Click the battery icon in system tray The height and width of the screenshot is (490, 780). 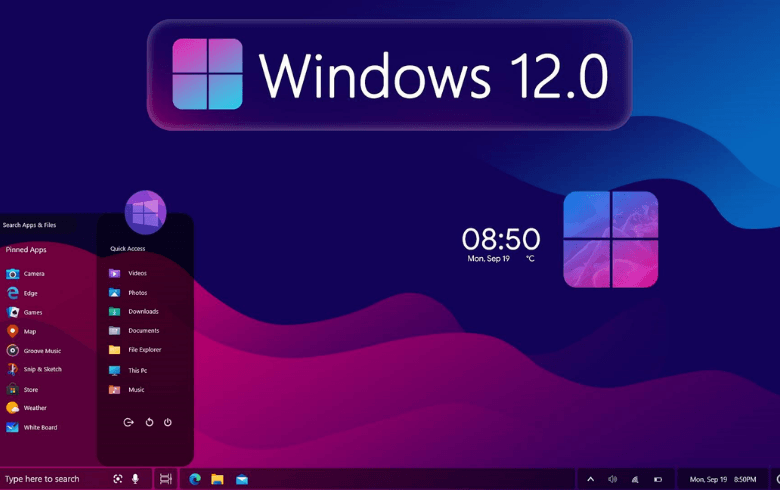pyautogui.click(x=658, y=480)
